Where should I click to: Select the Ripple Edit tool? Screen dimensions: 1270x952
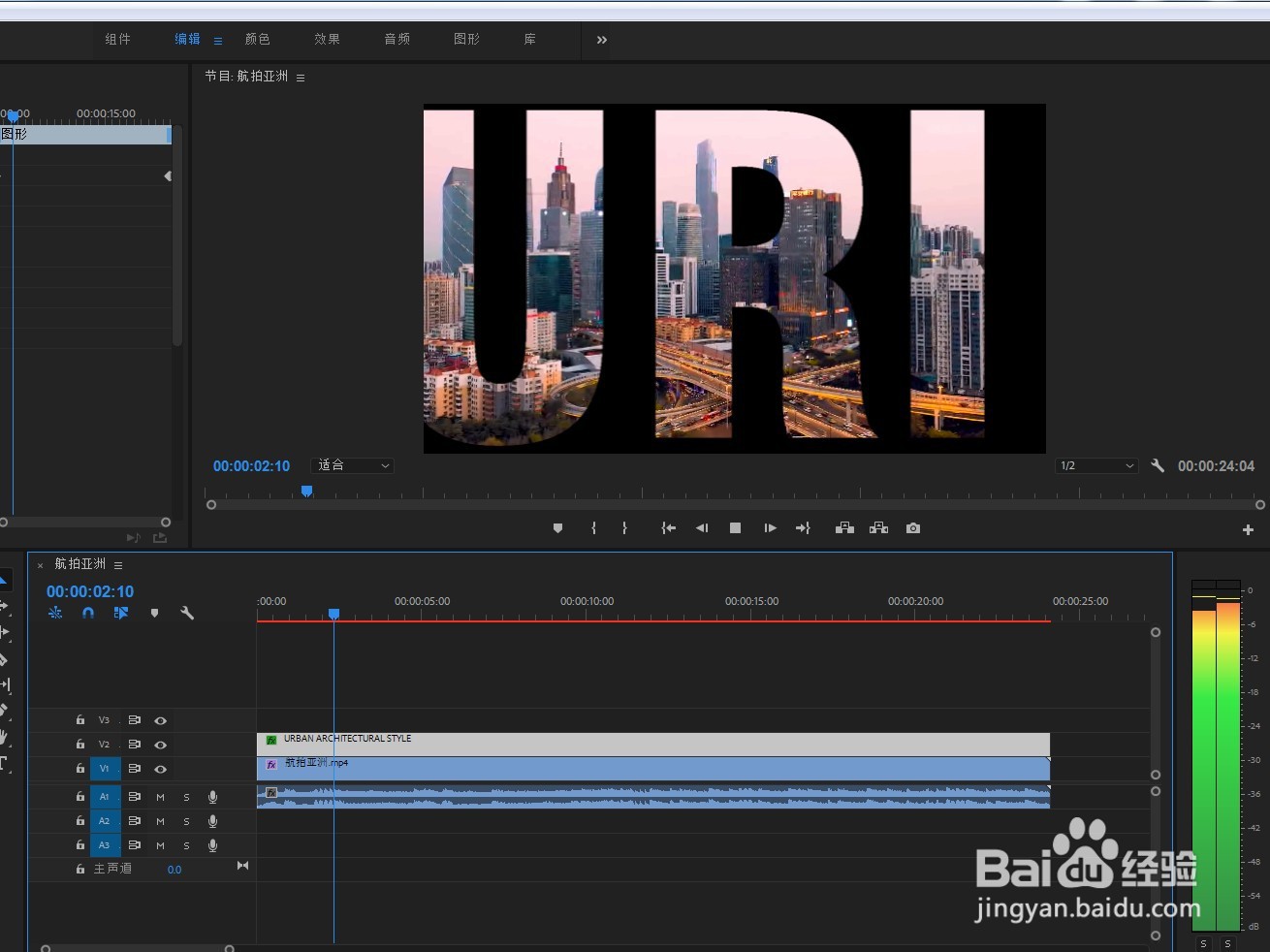click(x=4, y=632)
